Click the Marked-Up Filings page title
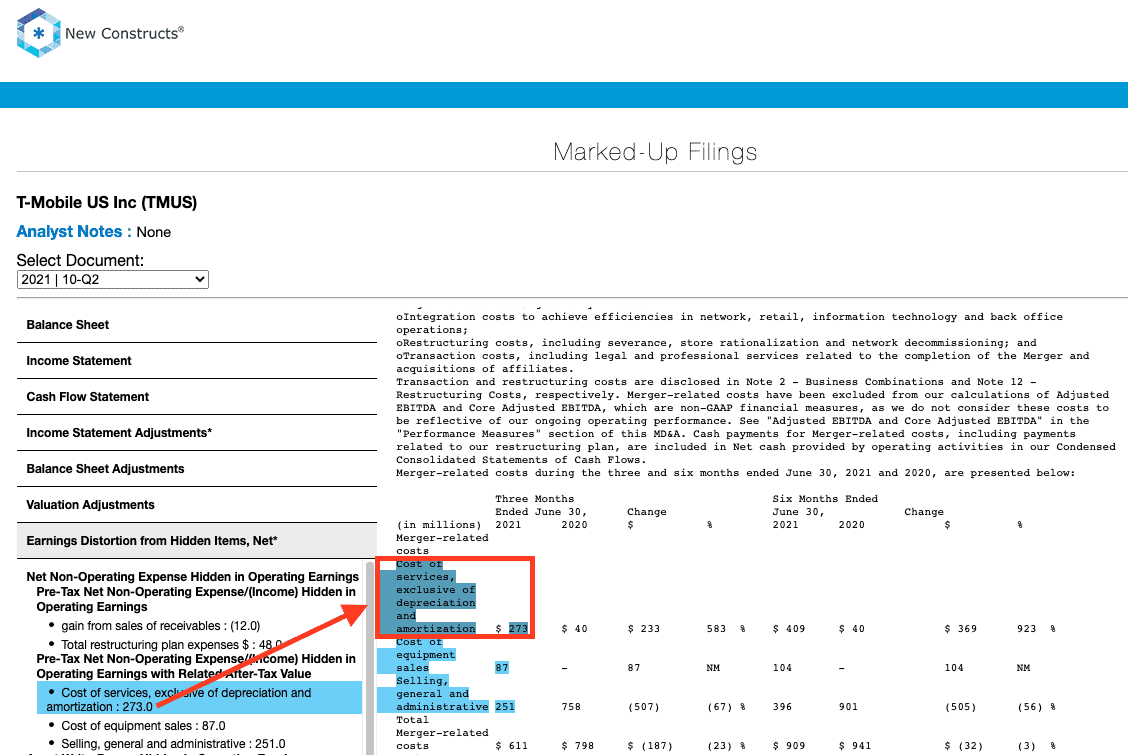1128x755 pixels. point(655,152)
